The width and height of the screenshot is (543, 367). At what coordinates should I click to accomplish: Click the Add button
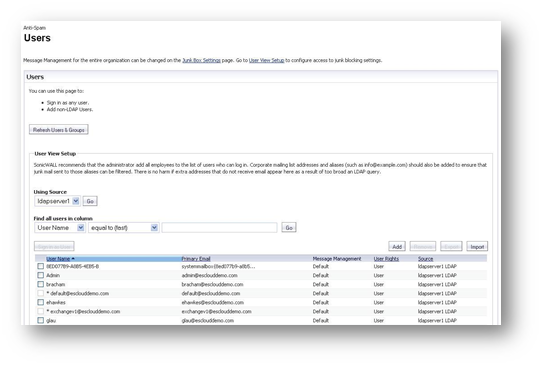coord(397,247)
